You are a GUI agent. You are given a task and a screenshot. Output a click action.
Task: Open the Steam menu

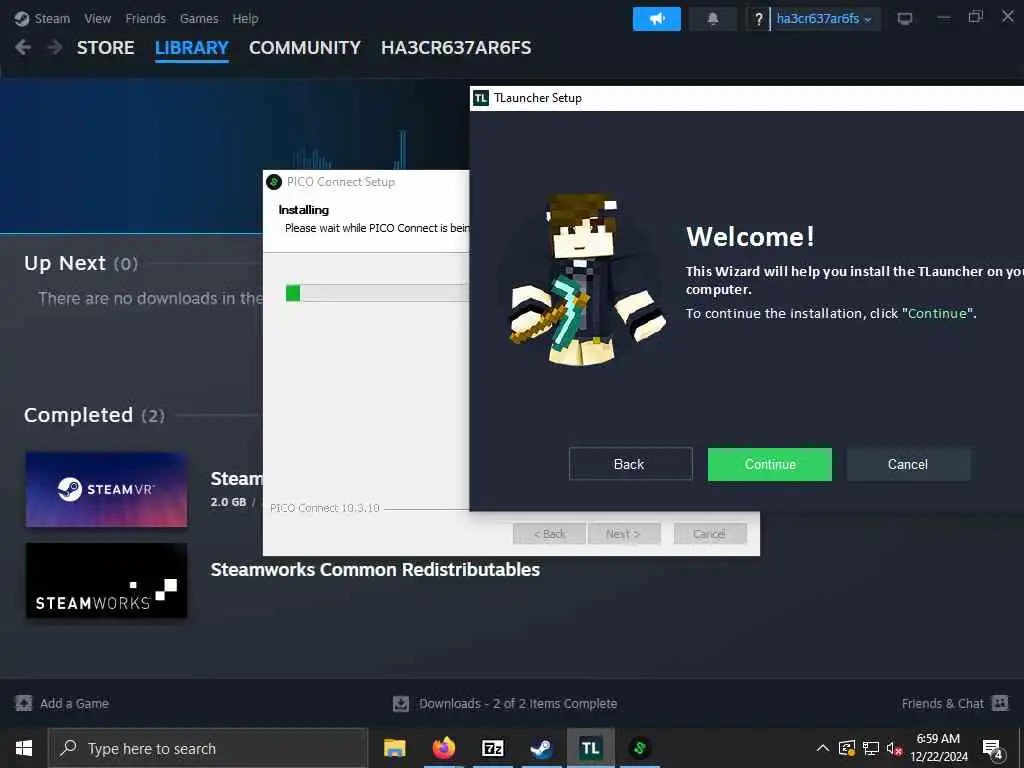(52, 18)
